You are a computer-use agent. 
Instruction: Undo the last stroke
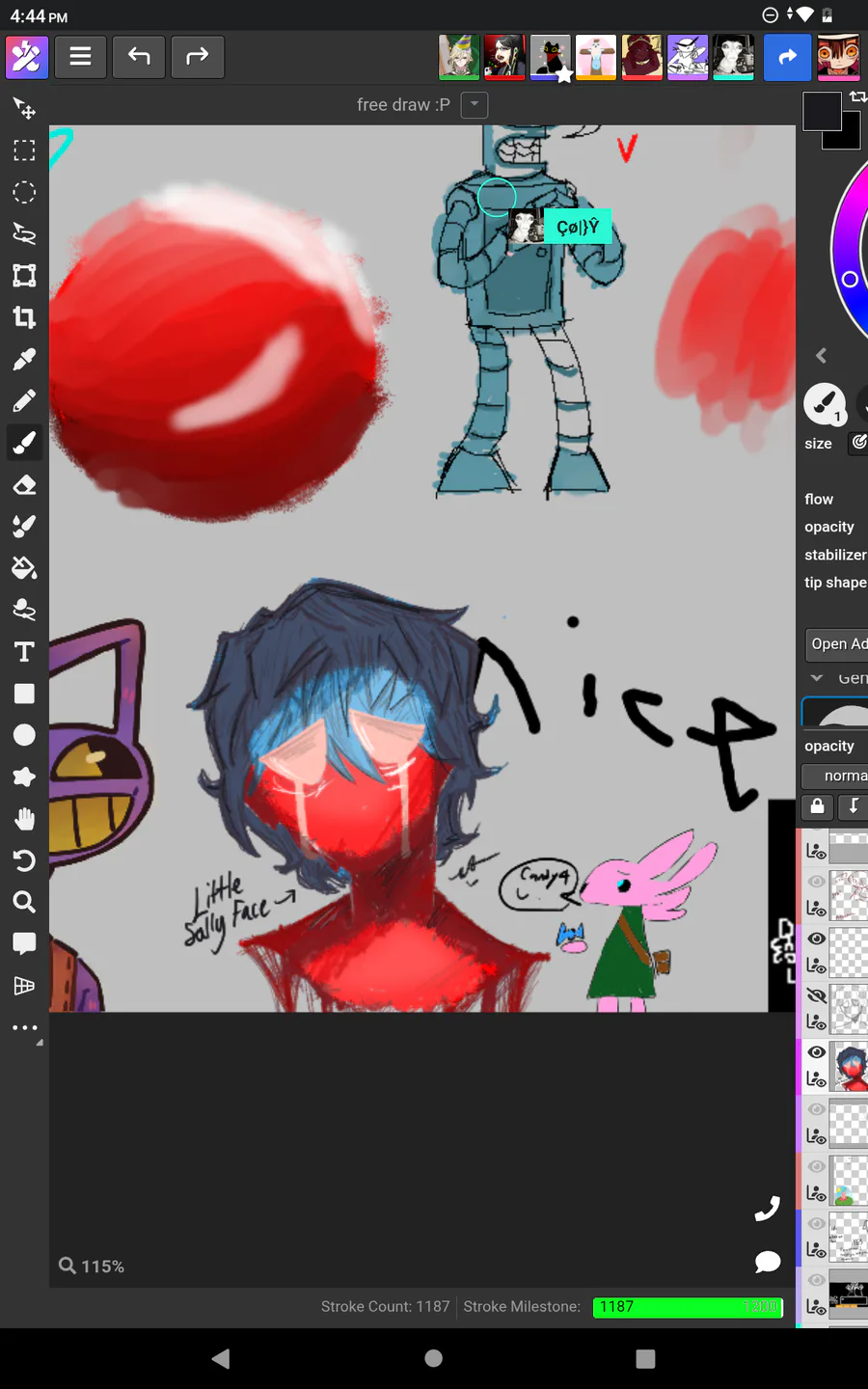139,57
